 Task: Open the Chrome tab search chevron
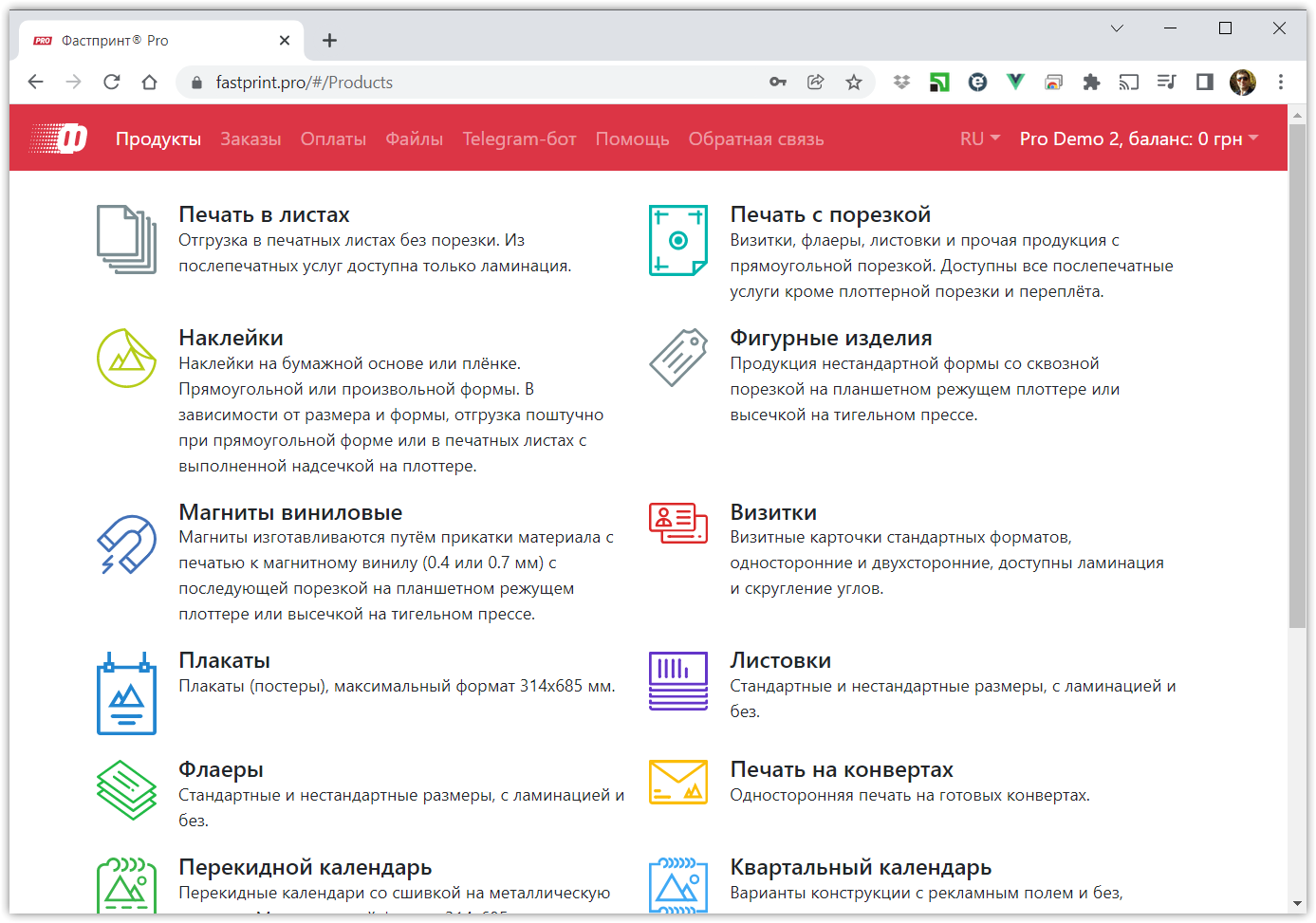coord(1117,28)
